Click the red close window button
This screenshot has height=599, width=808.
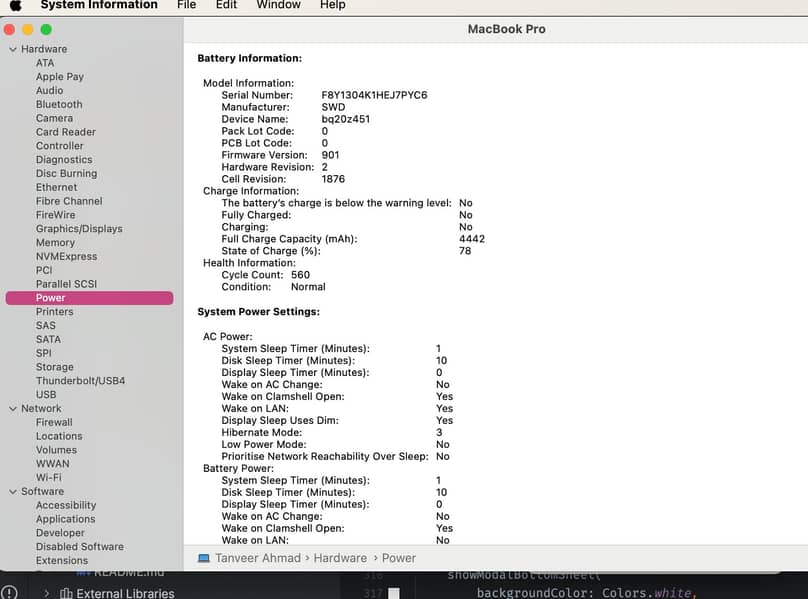[11, 30]
